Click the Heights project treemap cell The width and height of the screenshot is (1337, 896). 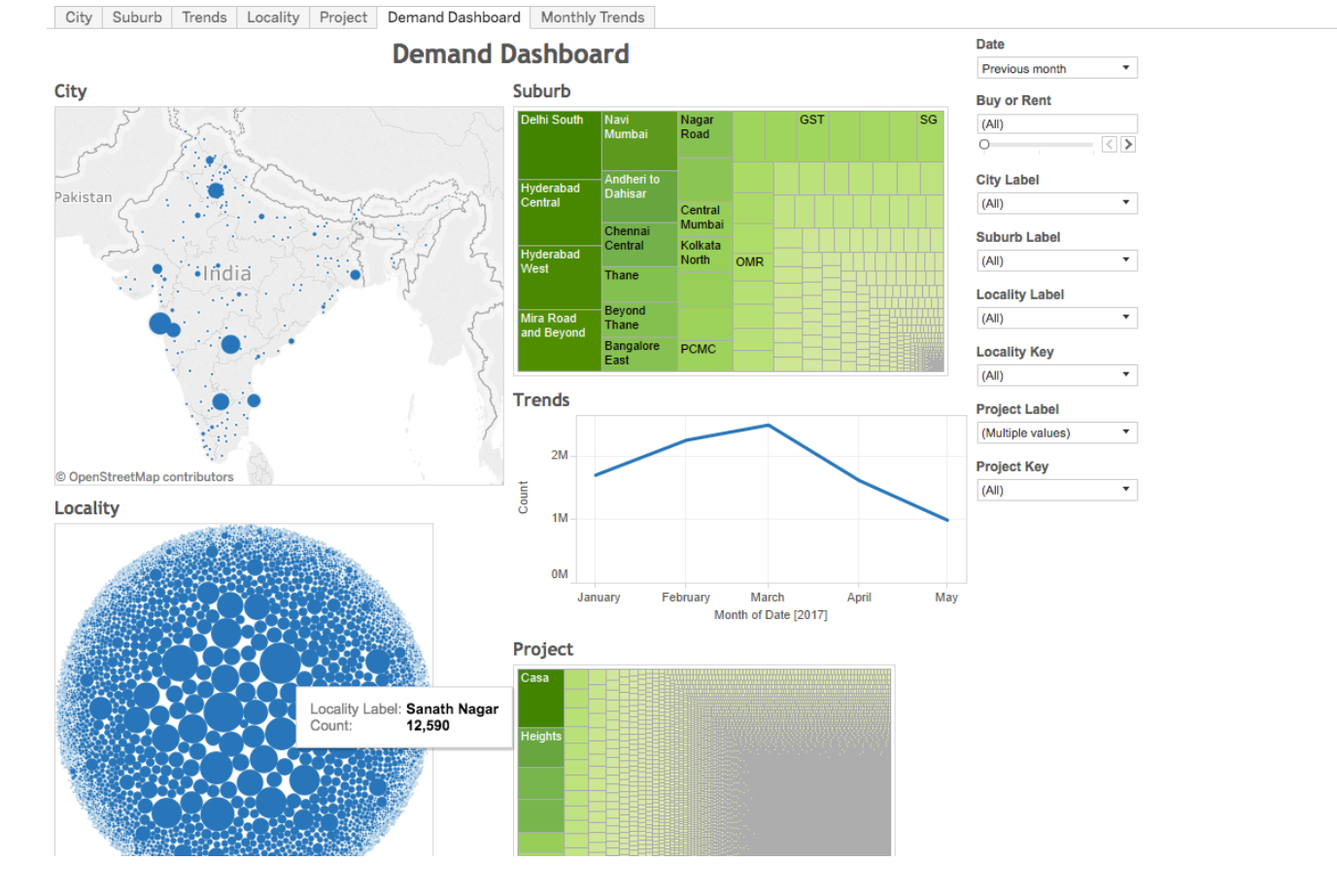[x=540, y=747]
